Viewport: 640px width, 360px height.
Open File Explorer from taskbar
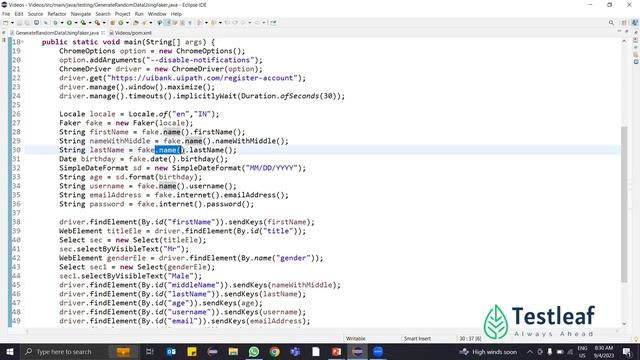(233, 351)
